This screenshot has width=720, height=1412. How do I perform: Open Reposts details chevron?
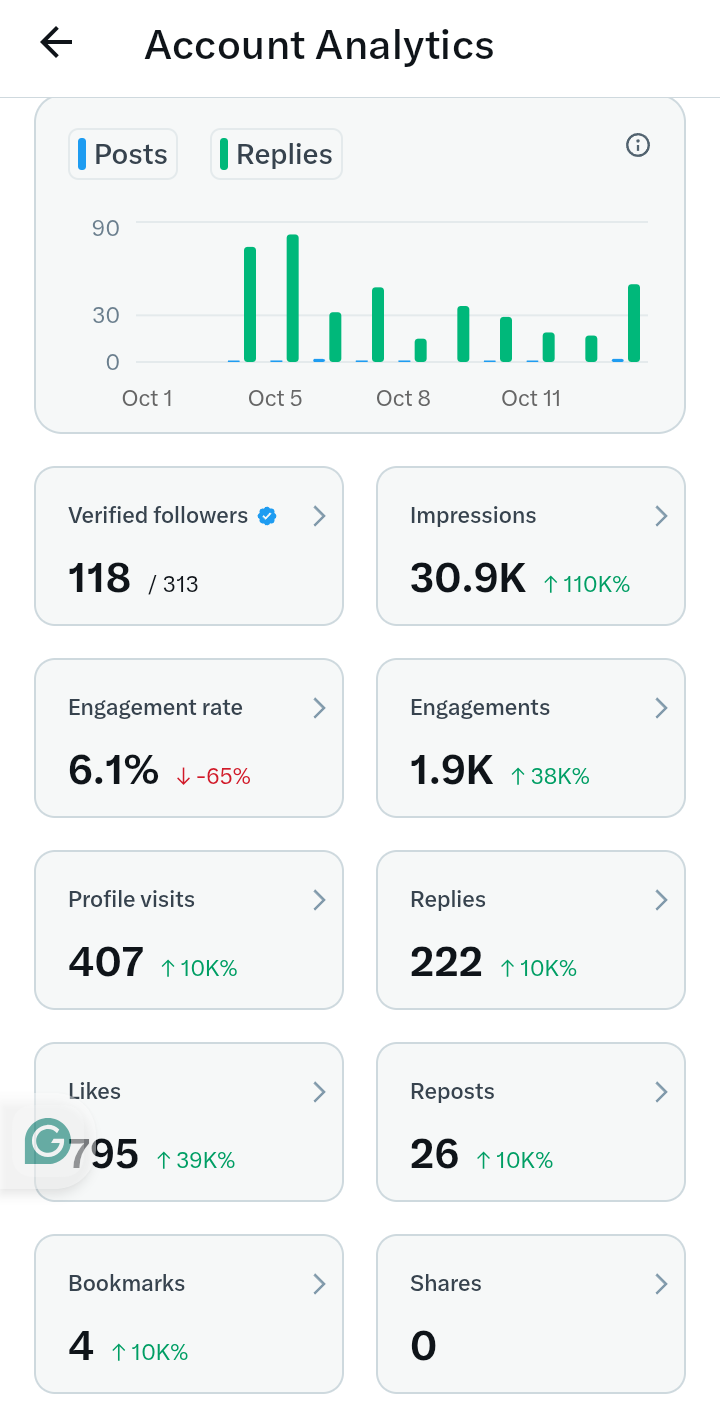(x=661, y=1092)
